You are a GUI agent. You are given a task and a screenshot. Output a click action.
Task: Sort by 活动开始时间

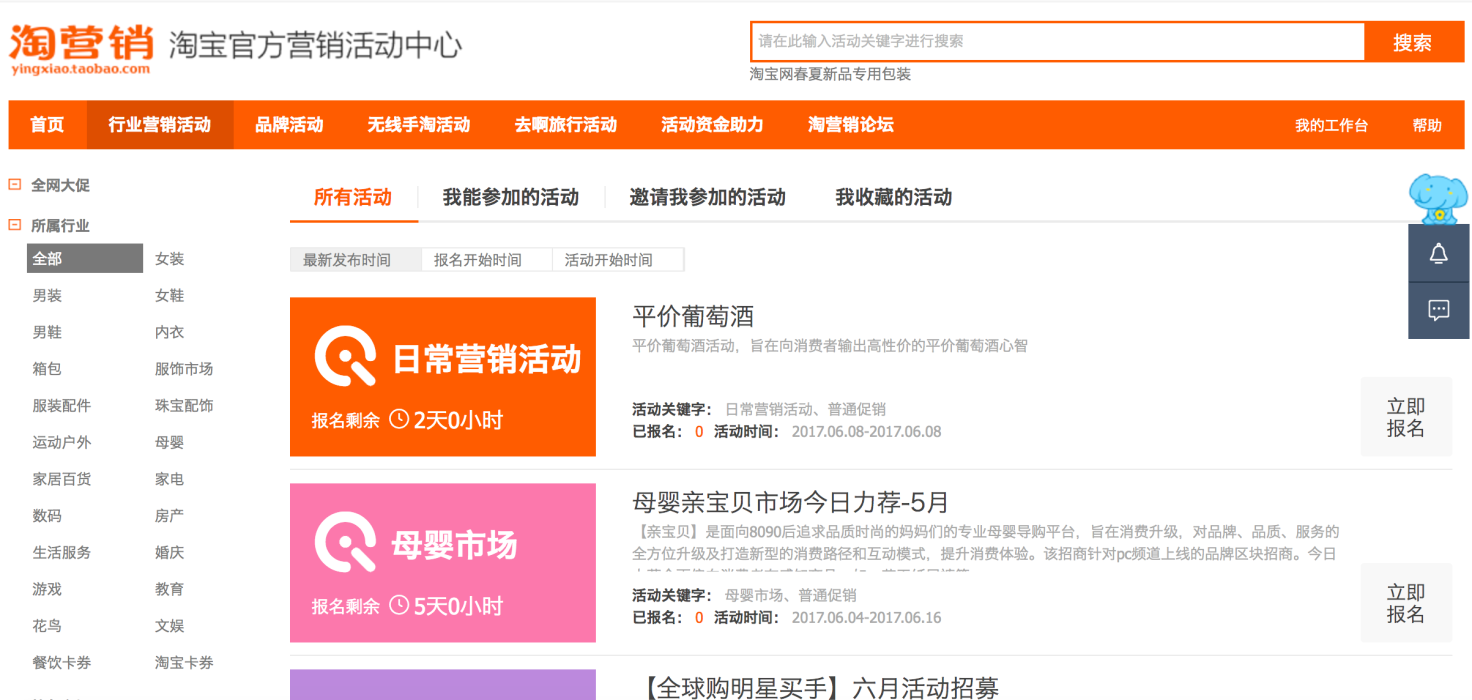pos(609,260)
